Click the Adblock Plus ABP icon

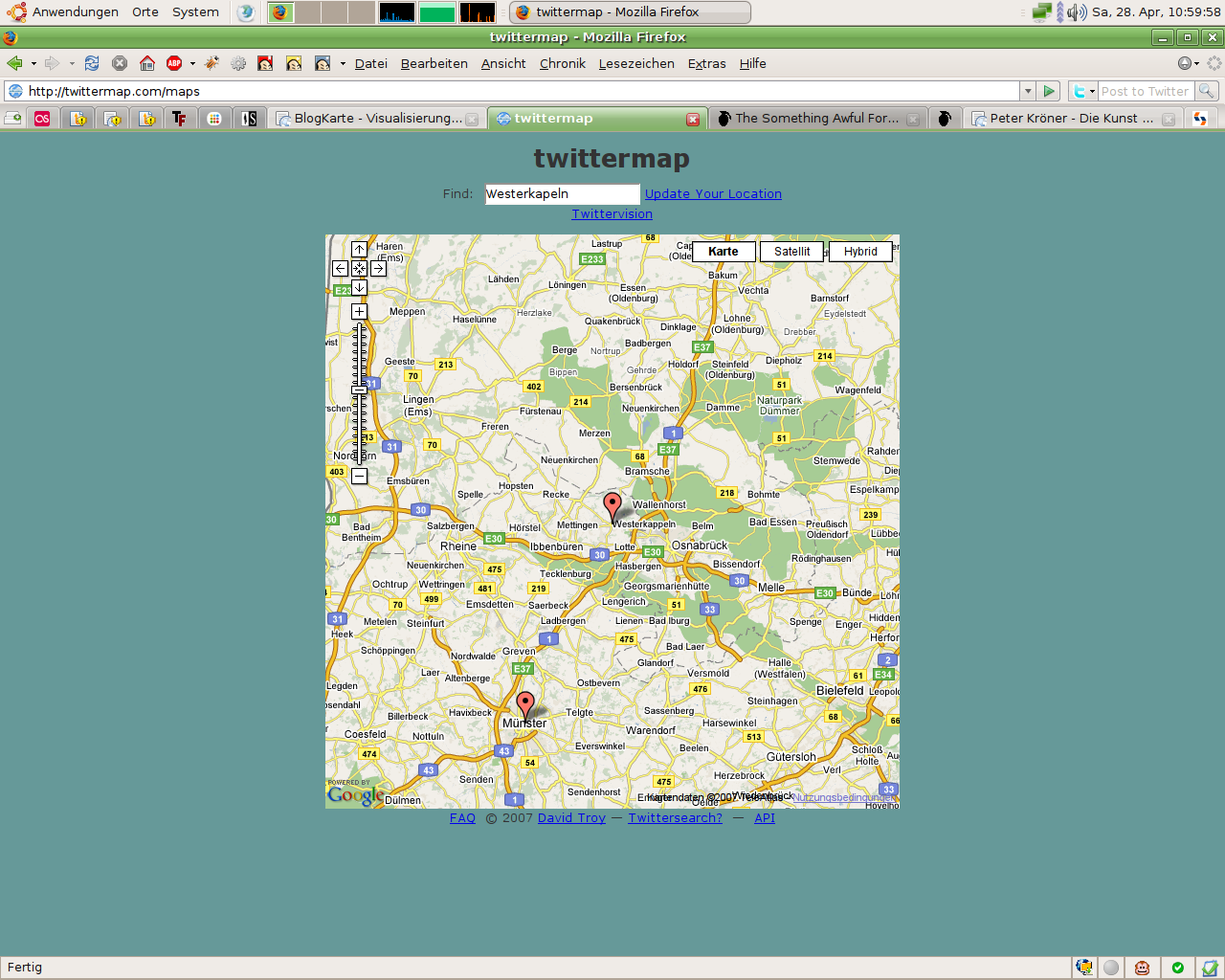coord(174,63)
